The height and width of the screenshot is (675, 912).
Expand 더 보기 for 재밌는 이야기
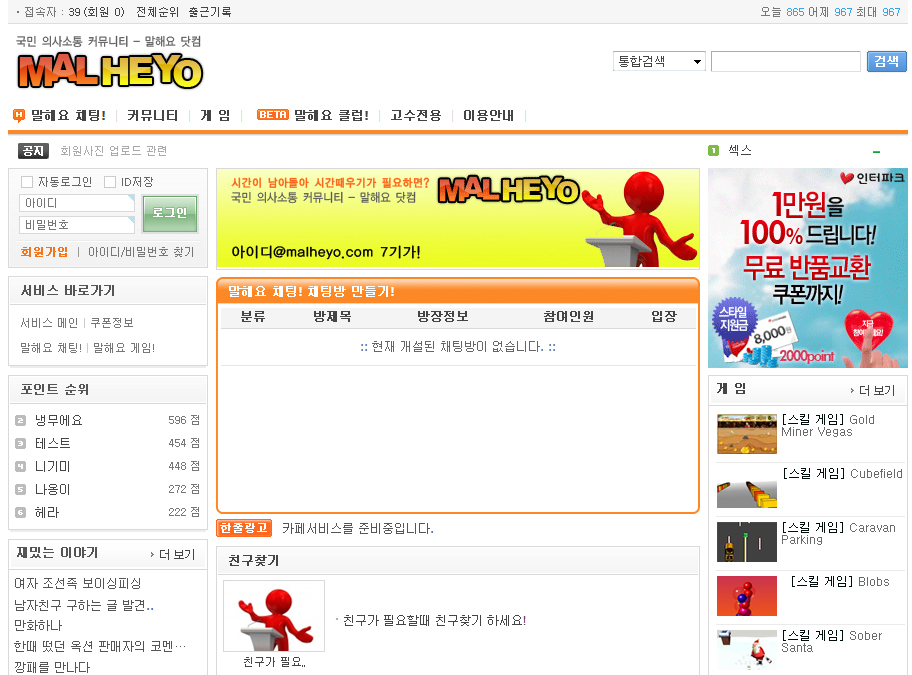[172, 554]
